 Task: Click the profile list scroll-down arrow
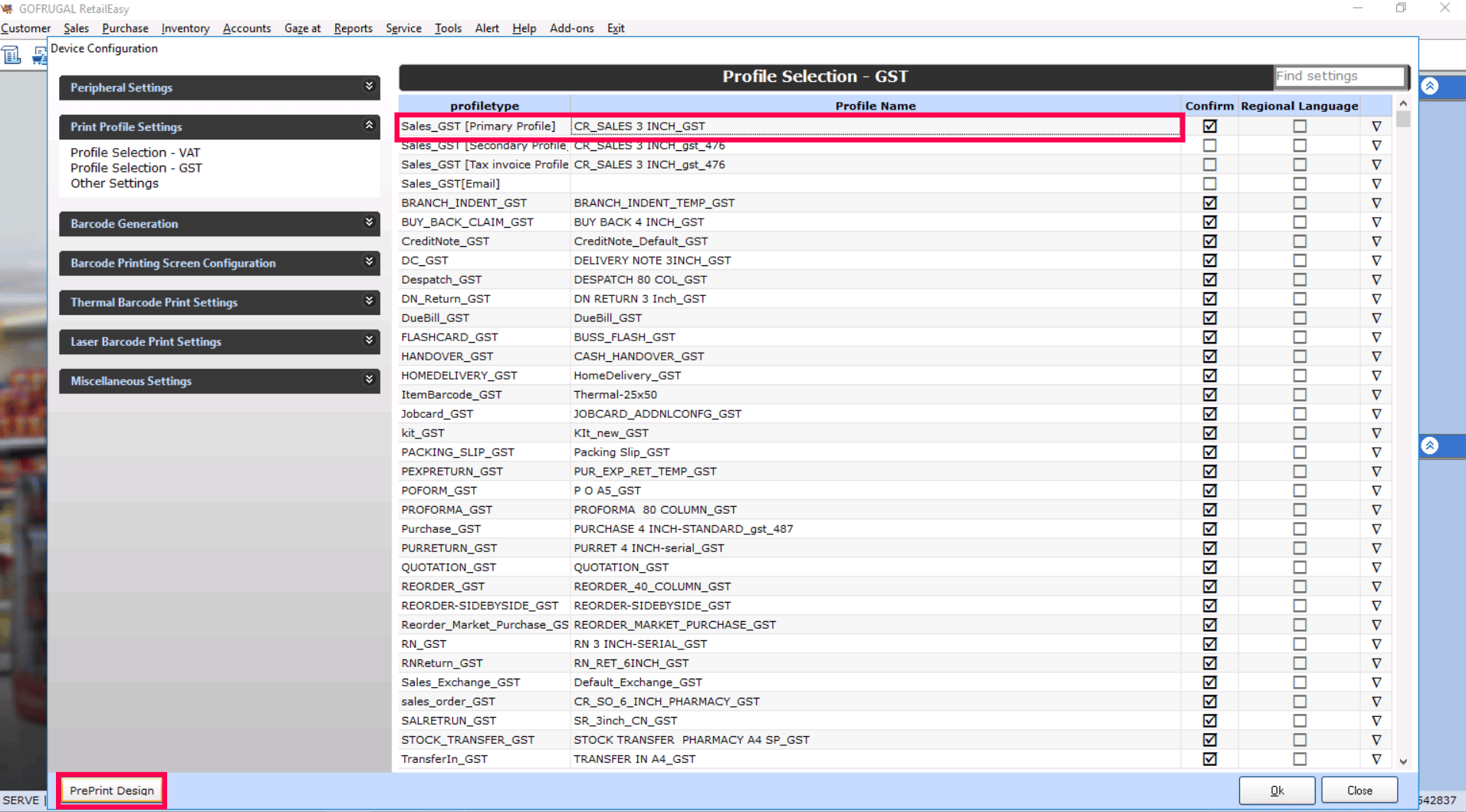coord(1403,761)
